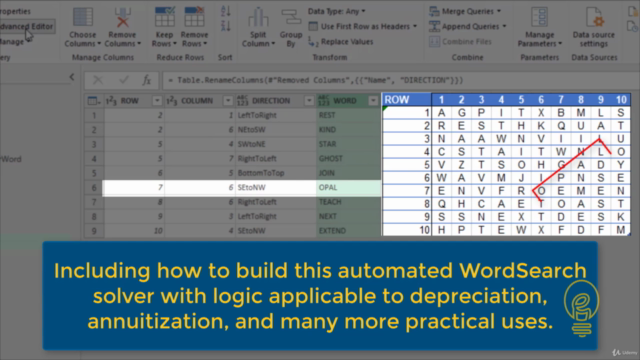Image resolution: width=640 pixels, height=360 pixels.
Task: Select the OPAL word cell
Action: (x=349, y=187)
